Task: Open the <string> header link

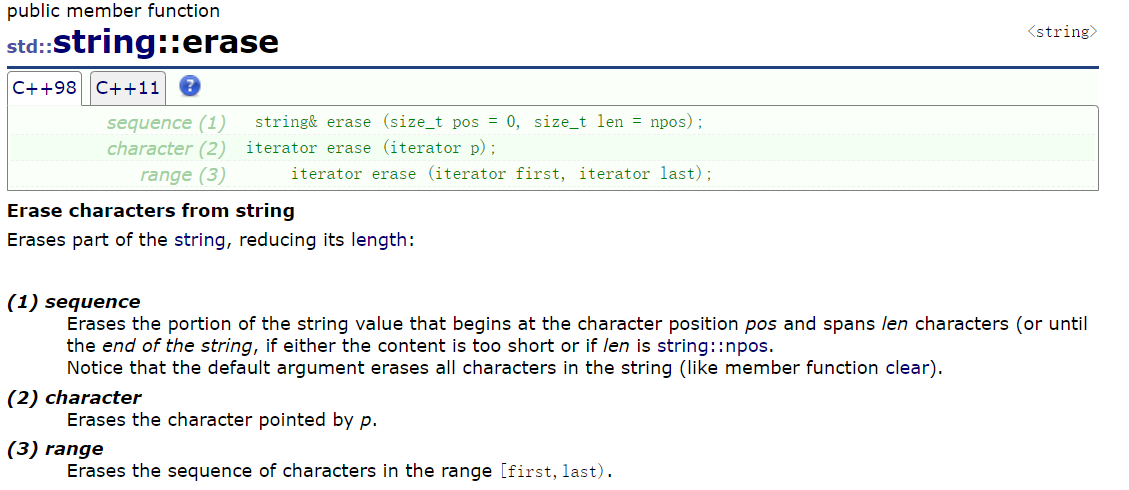Action: click(1062, 32)
